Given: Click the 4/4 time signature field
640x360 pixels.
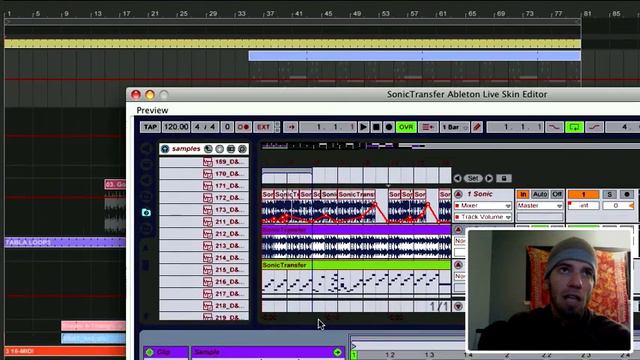Looking at the screenshot, I should pyautogui.click(x=205, y=127).
